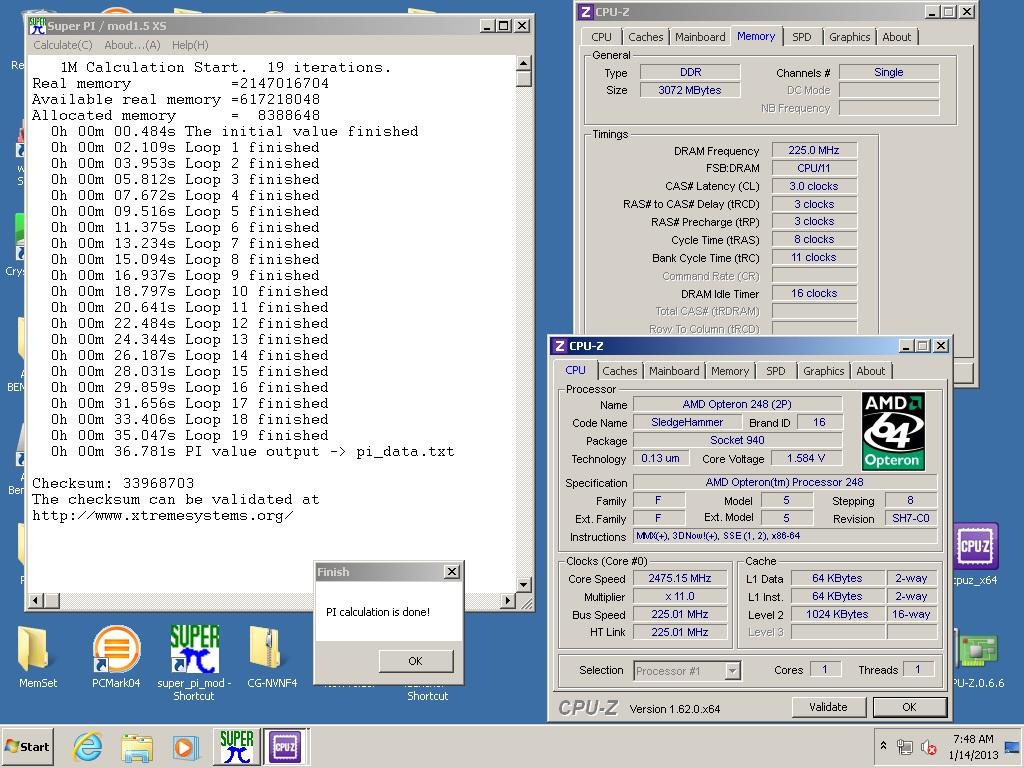Click the Checksum: 33968703 line
This screenshot has height=768, width=1024.
point(113,483)
